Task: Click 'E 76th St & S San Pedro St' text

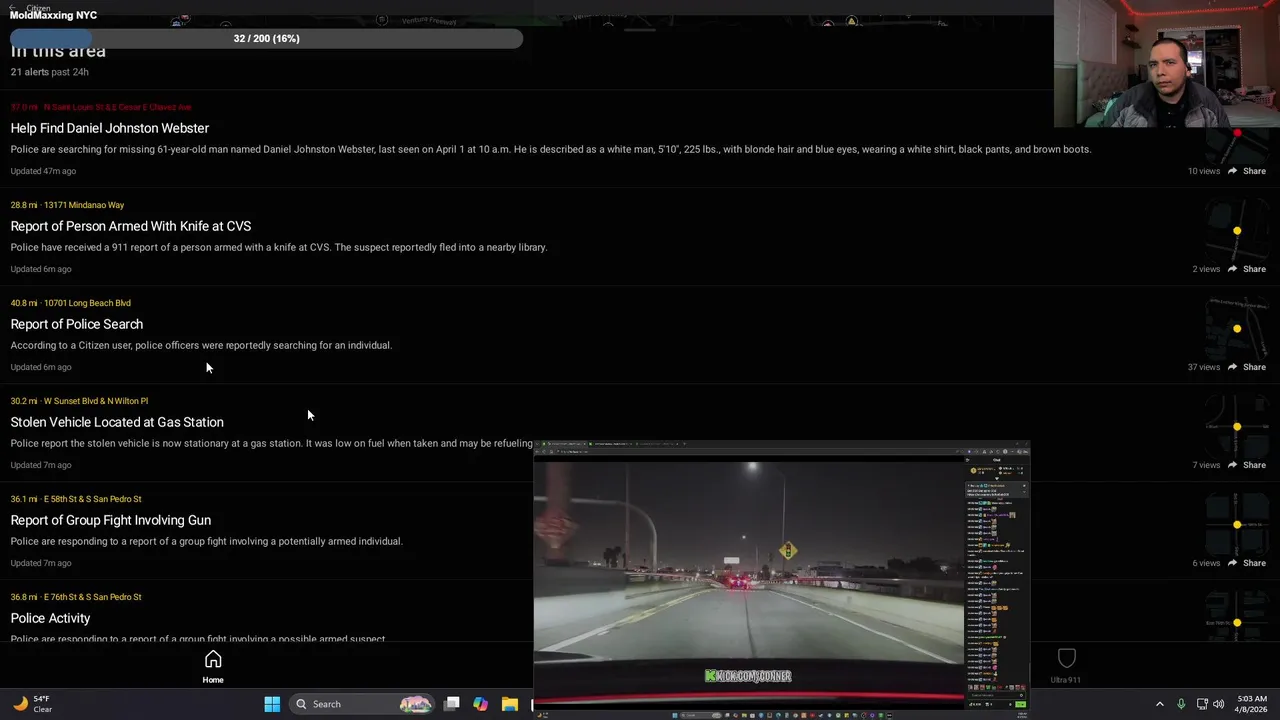Action: coord(93,597)
